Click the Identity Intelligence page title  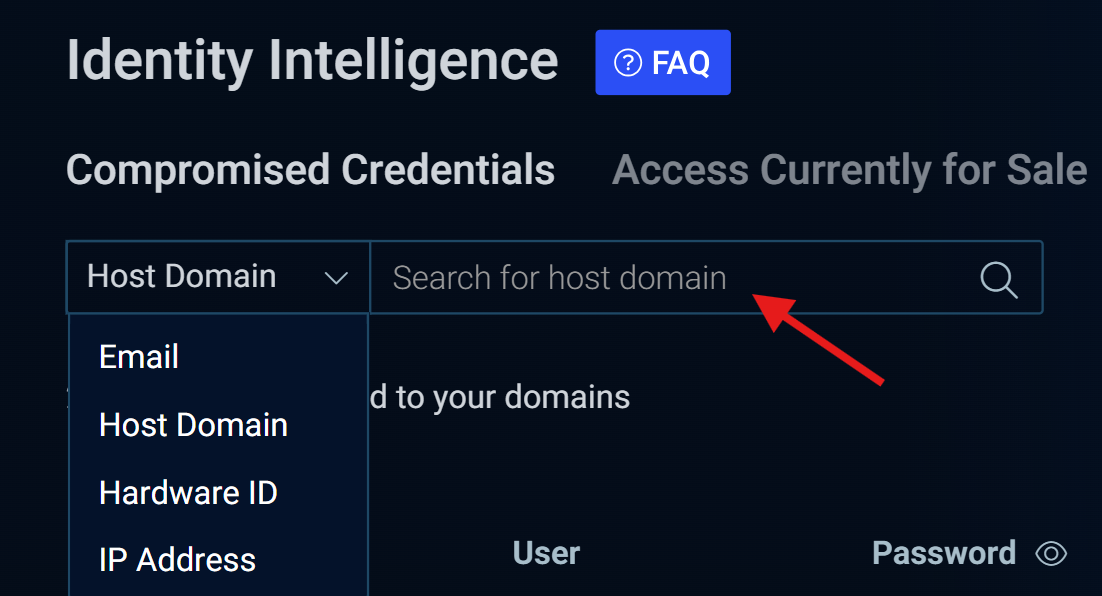pos(312,61)
